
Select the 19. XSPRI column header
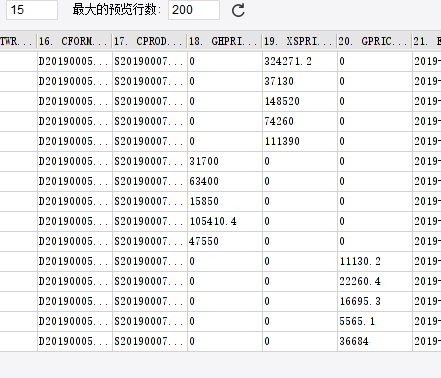pos(300,41)
